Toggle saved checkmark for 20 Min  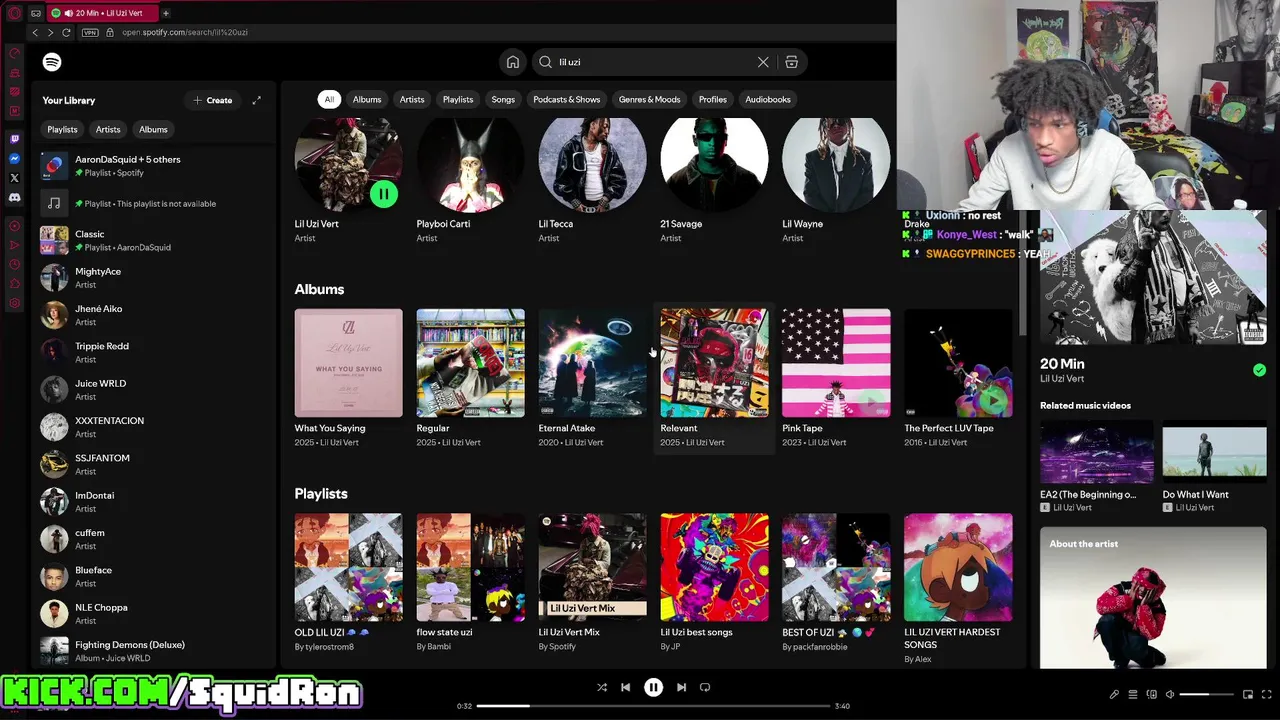click(x=1259, y=370)
